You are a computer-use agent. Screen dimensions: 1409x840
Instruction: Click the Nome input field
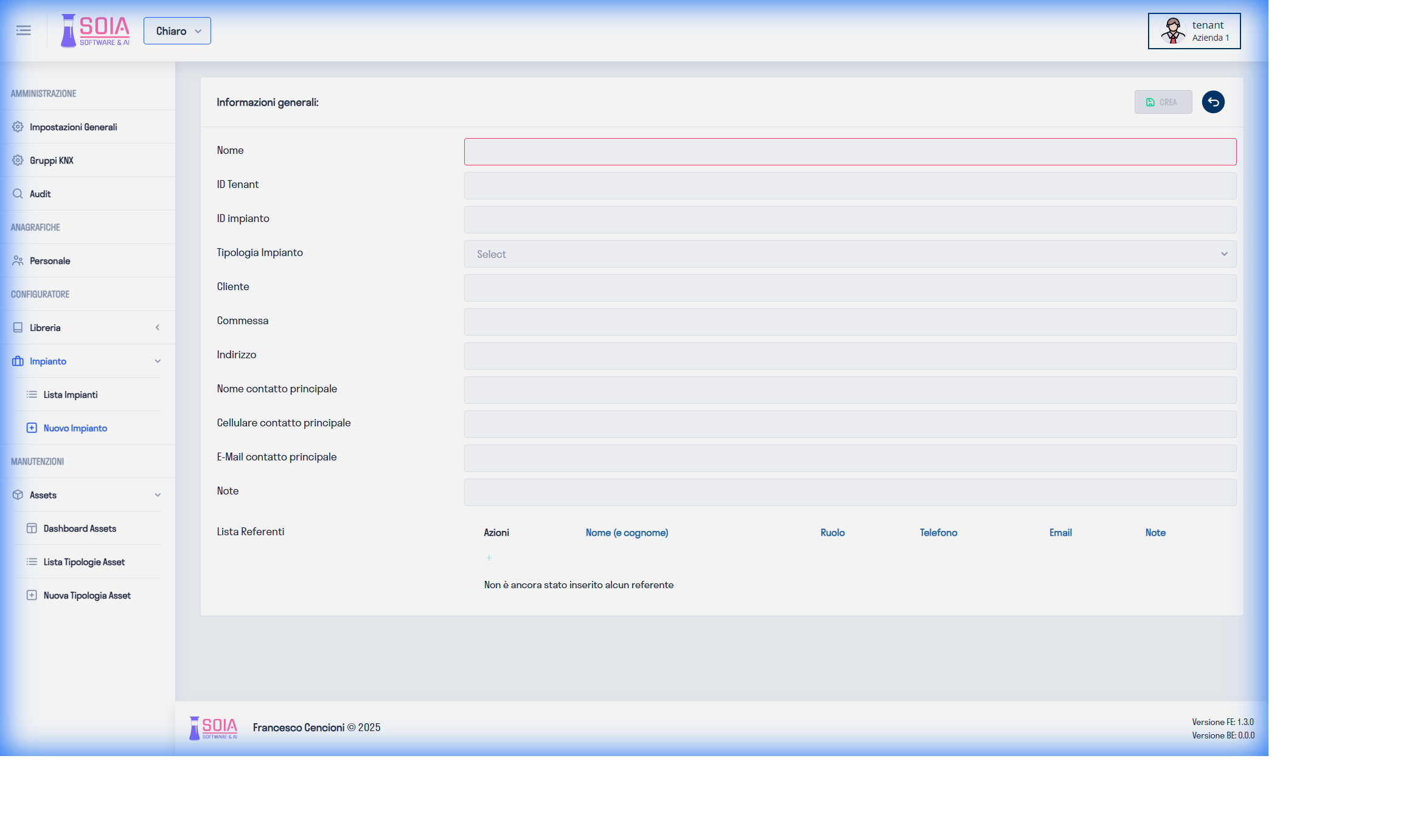coord(850,152)
